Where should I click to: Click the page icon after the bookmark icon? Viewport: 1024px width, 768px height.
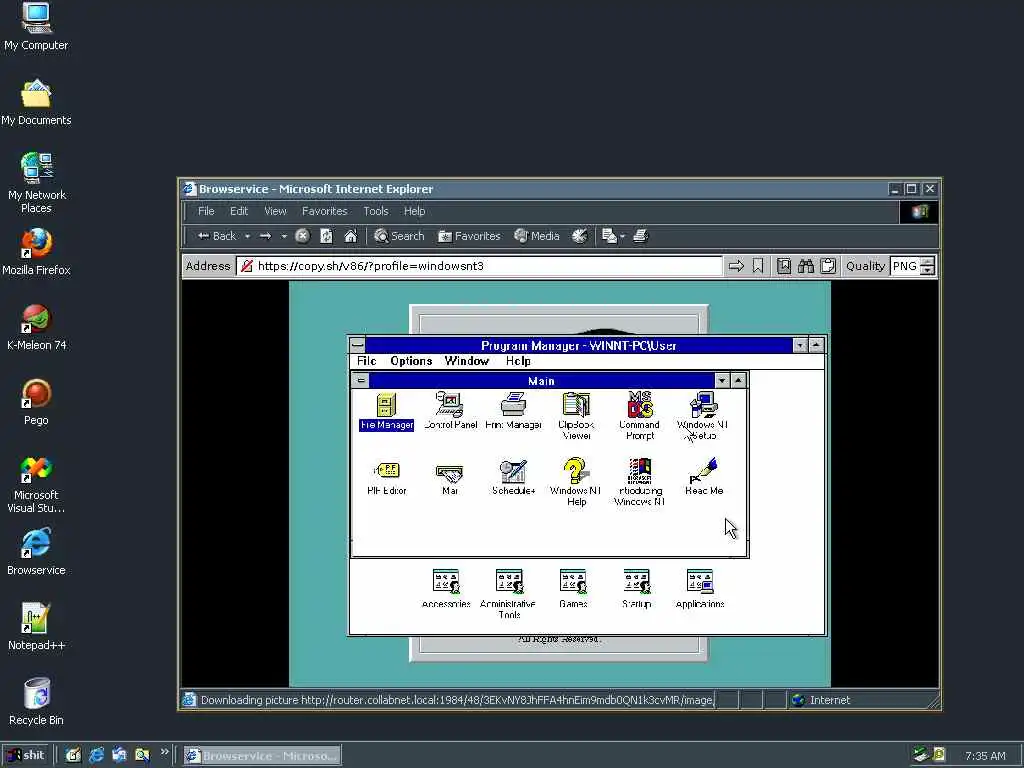784,266
